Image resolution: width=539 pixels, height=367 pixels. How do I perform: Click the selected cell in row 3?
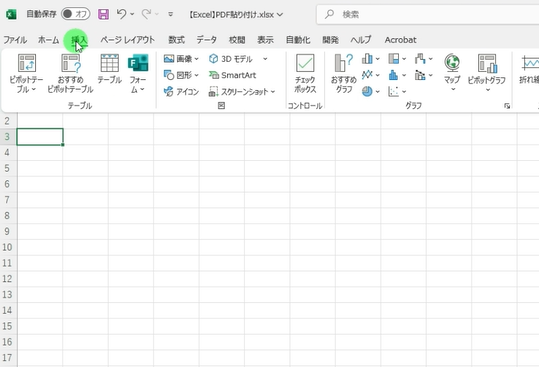point(40,137)
